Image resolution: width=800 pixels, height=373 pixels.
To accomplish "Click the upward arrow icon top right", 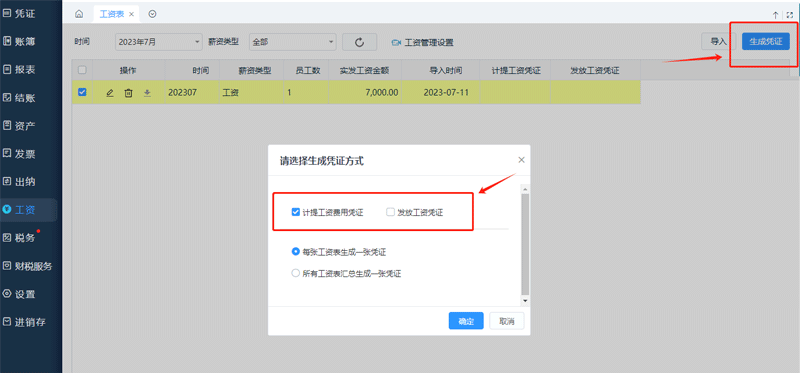I will (776, 15).
